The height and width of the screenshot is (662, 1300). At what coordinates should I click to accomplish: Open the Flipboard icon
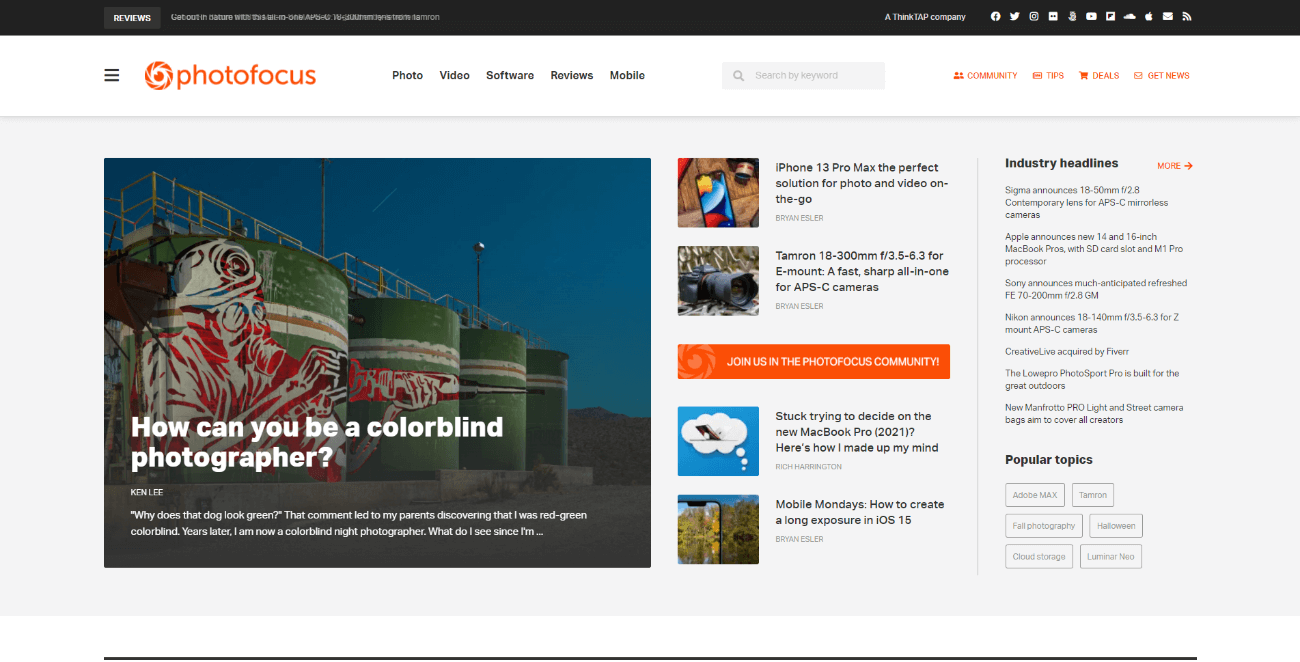pyautogui.click(x=1110, y=17)
